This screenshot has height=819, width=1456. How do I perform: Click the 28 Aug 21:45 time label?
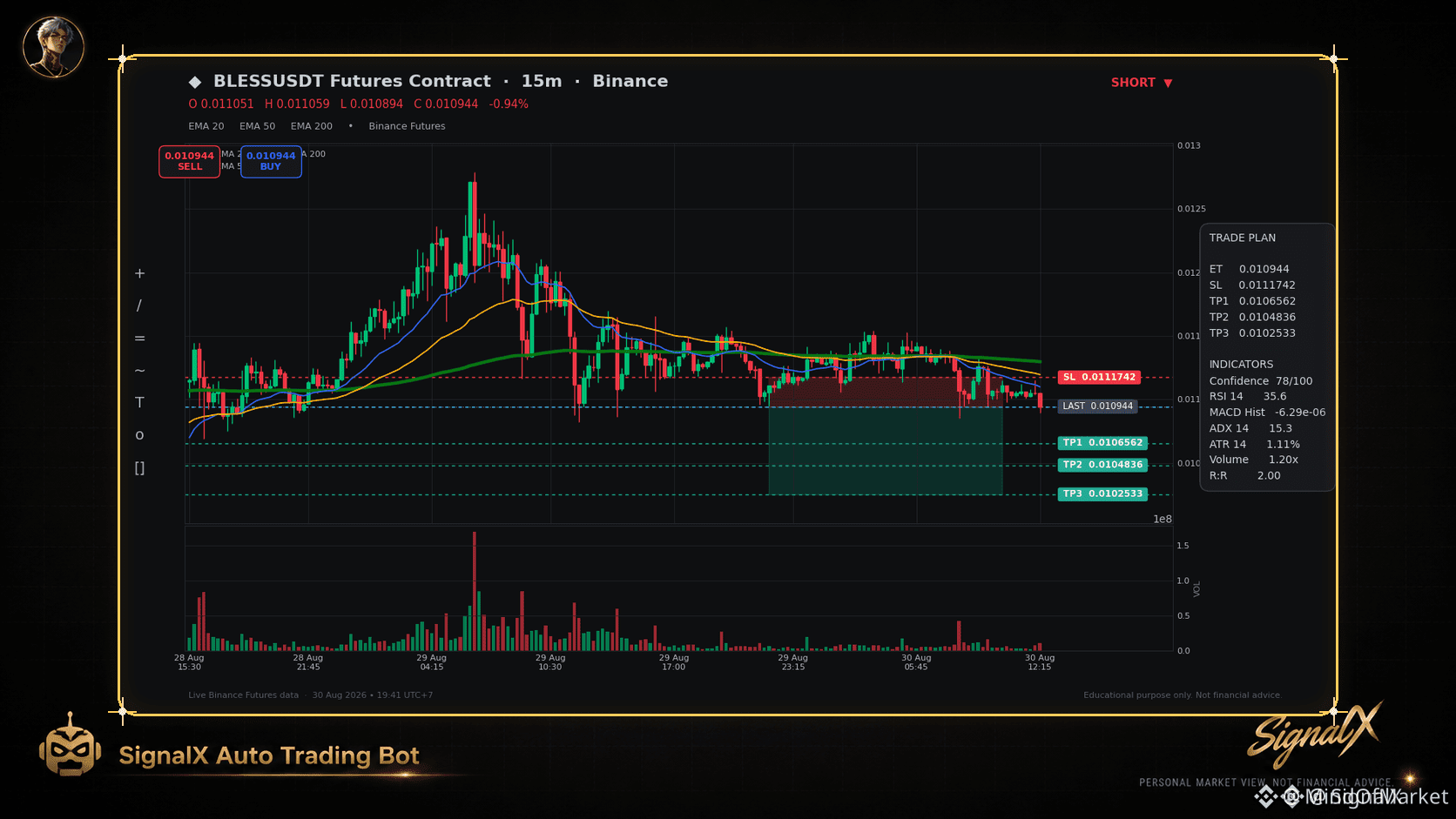pos(308,662)
